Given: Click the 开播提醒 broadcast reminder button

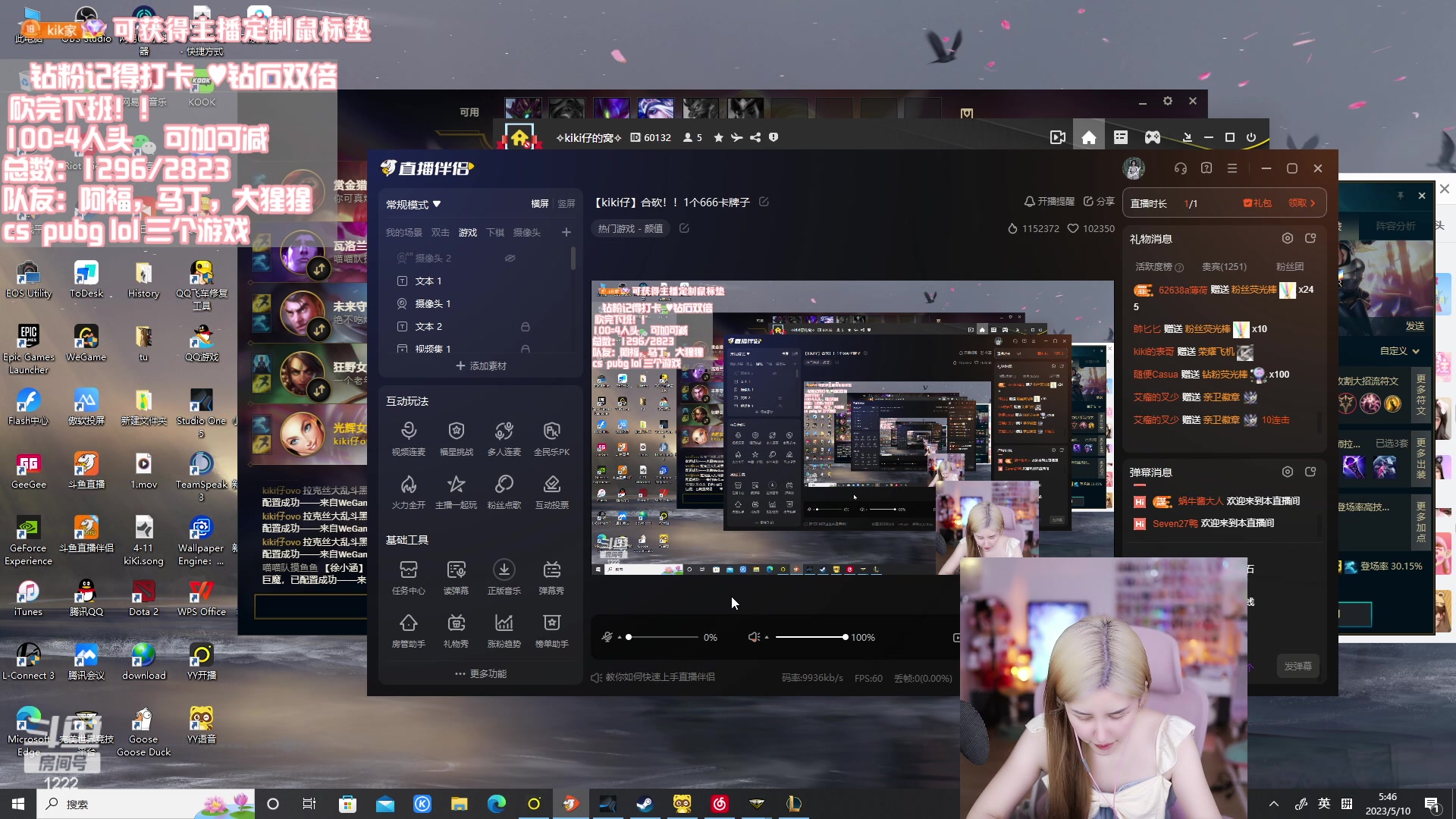Looking at the screenshot, I should point(1050,202).
